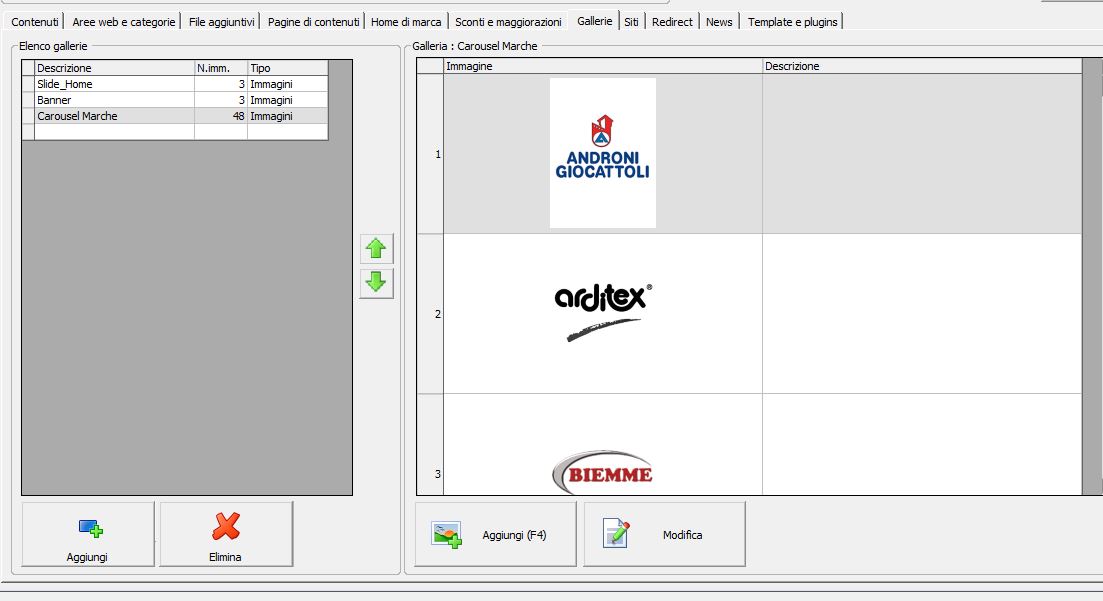Select the Carousel Marche gallery row

[175, 116]
